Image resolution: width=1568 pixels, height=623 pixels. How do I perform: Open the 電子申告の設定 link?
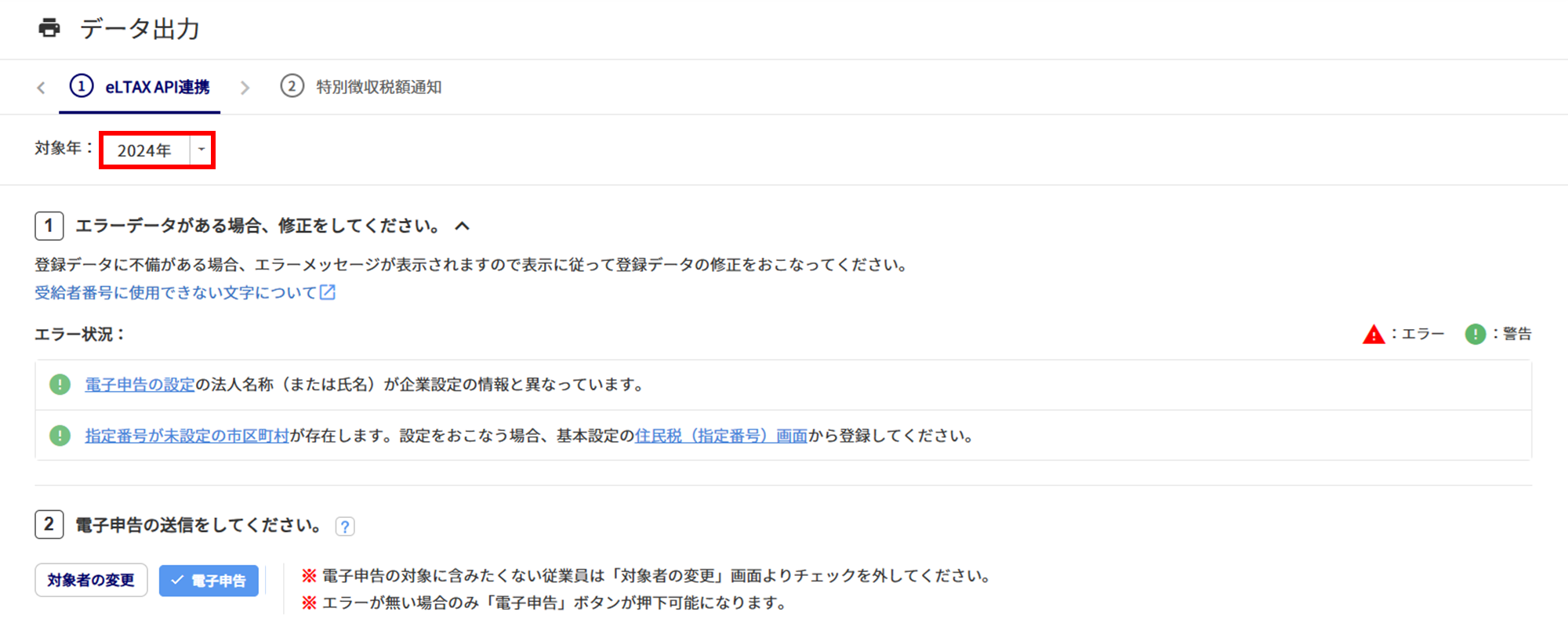[x=140, y=385]
